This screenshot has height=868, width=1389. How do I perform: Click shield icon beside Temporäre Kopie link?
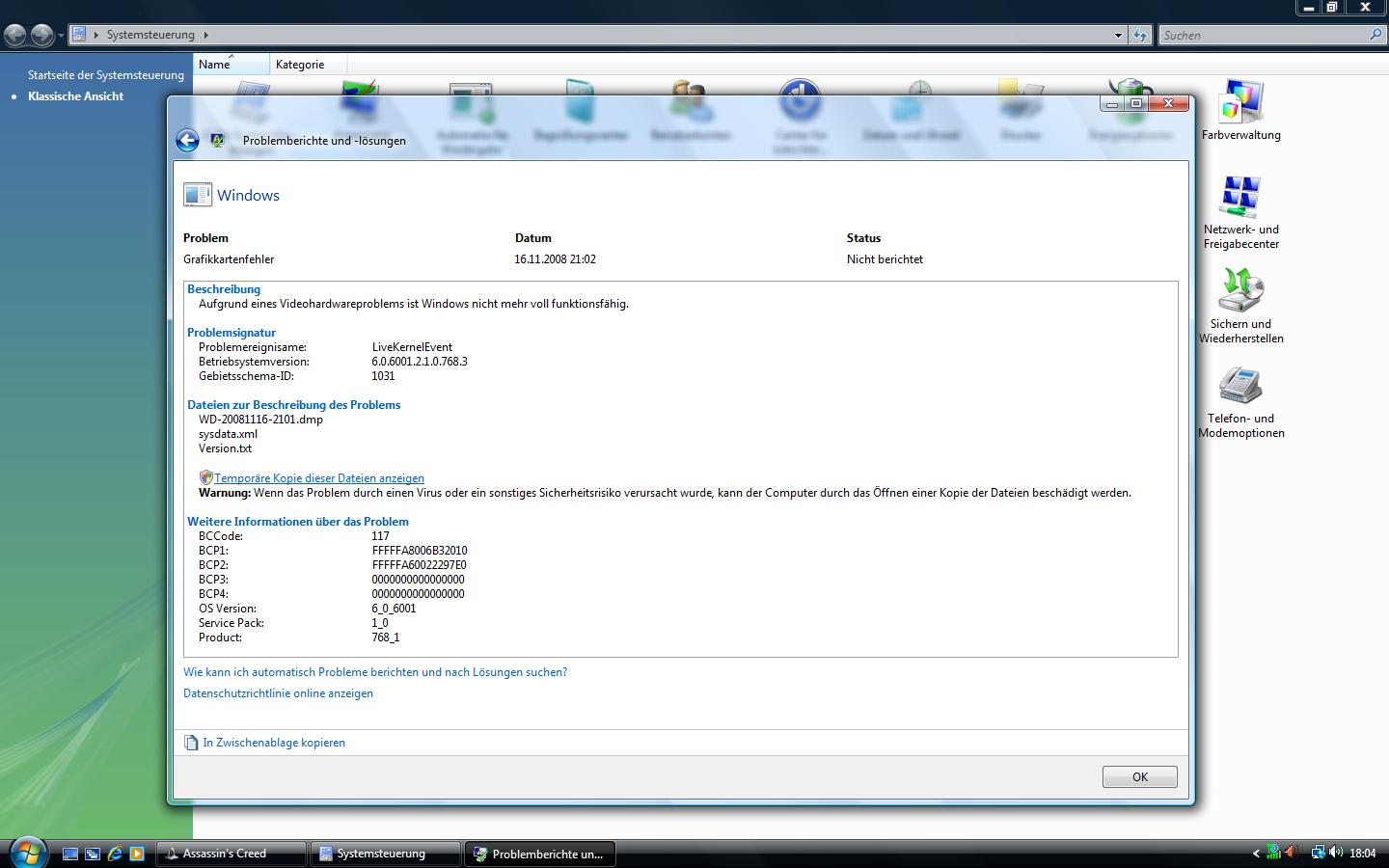click(x=205, y=477)
